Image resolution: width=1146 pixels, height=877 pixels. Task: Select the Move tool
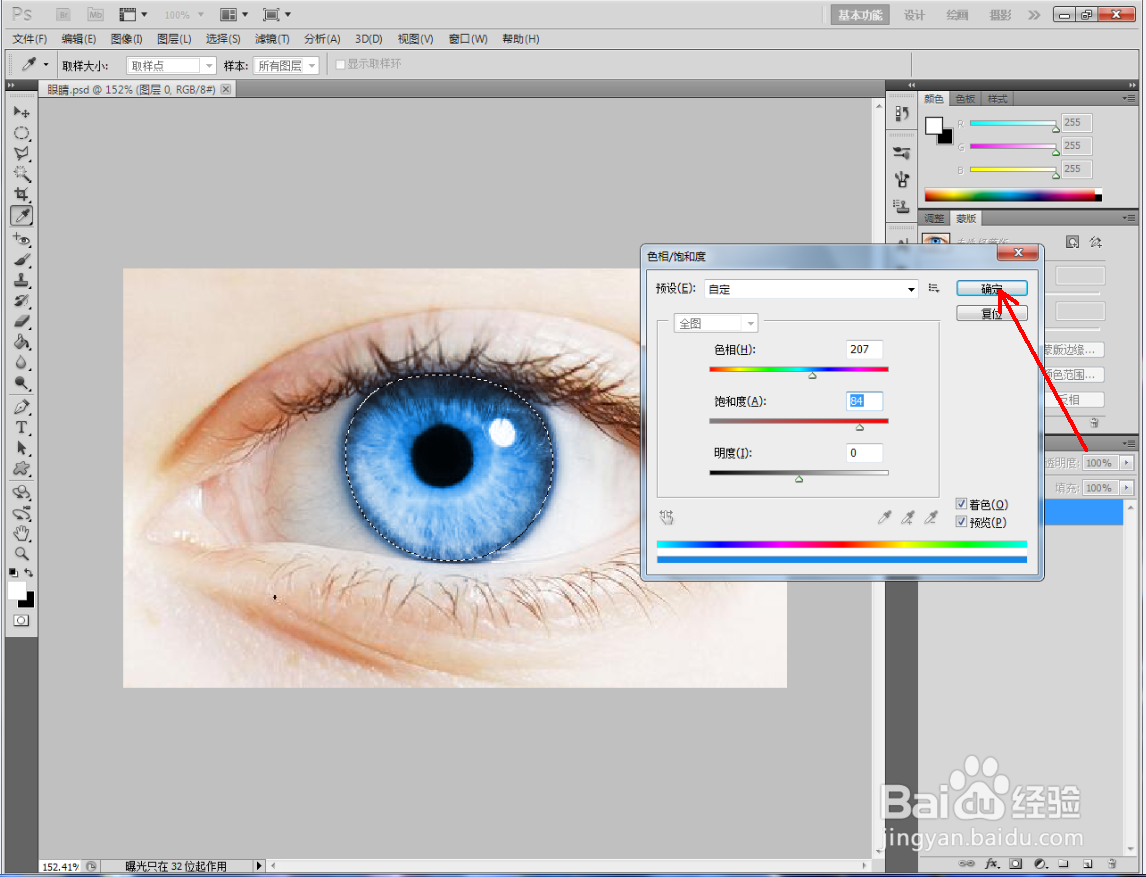22,113
